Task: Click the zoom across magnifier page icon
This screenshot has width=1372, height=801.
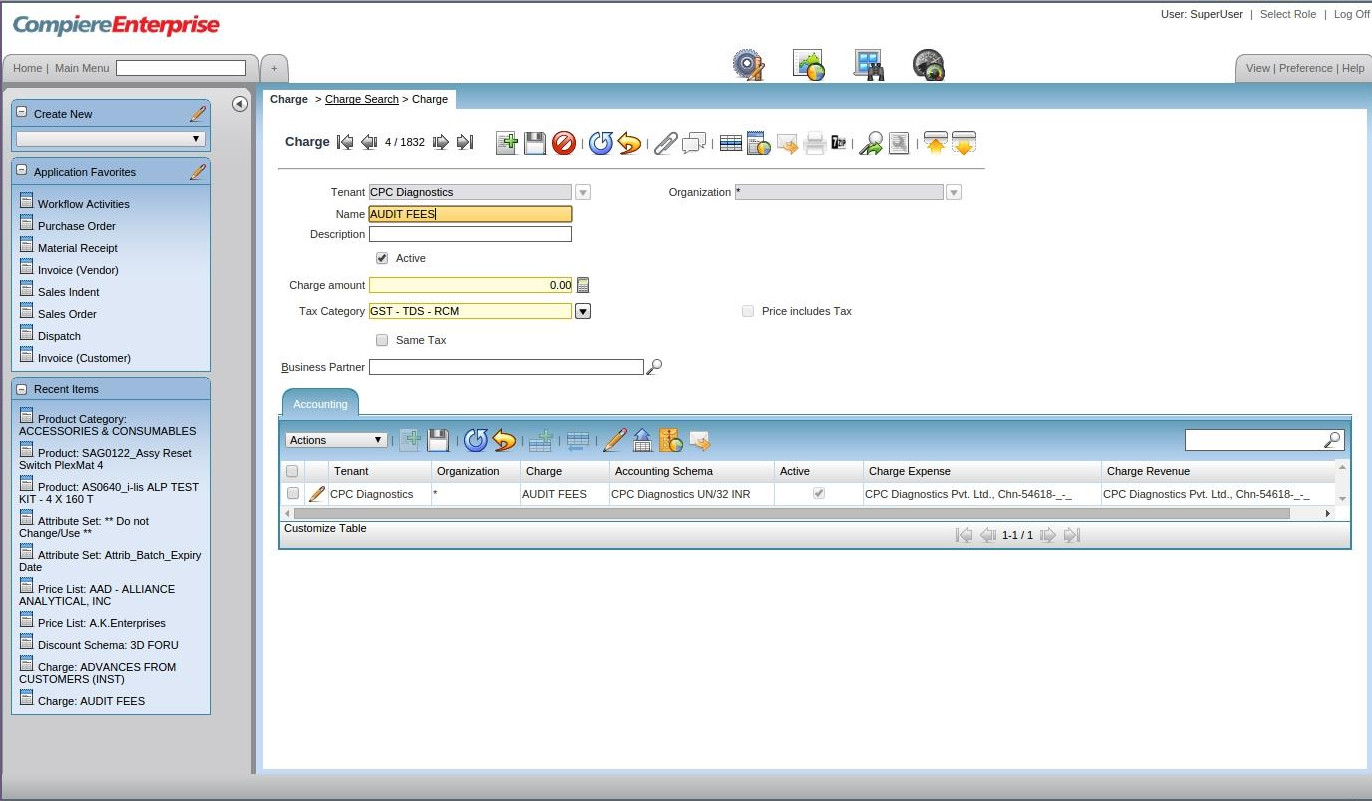Action: (899, 143)
